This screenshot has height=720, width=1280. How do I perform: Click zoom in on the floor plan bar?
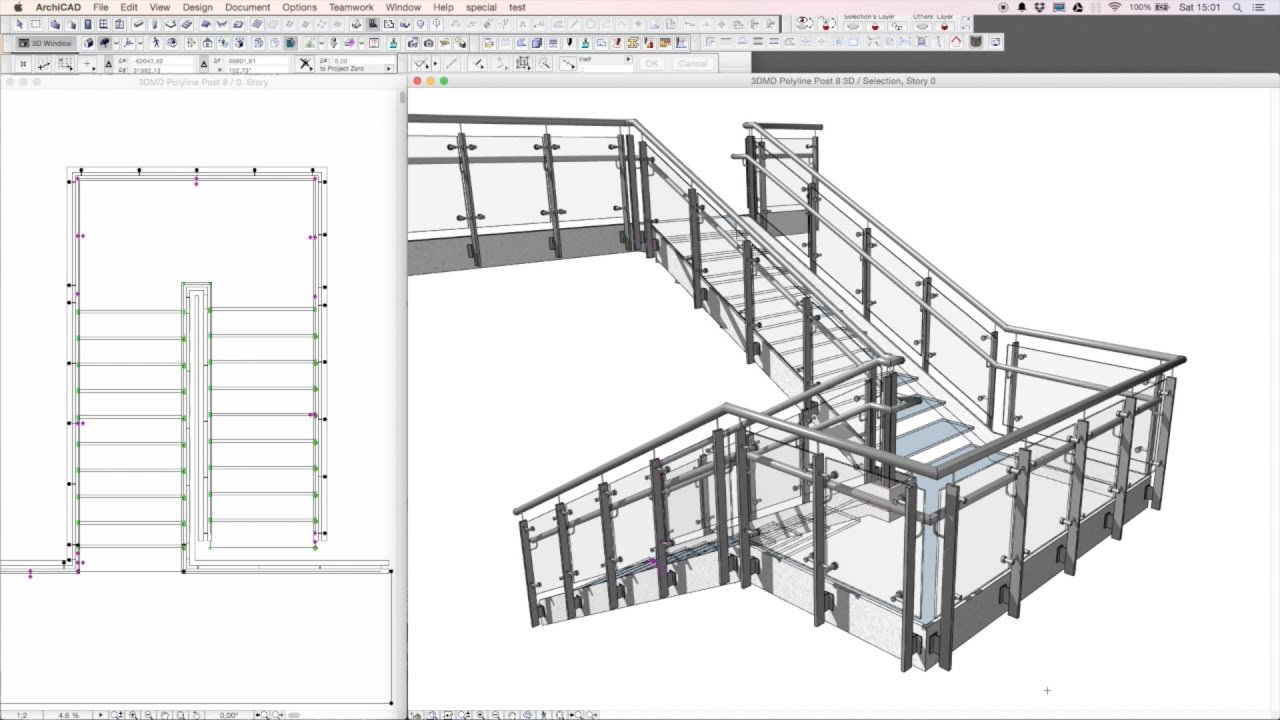(x=133, y=715)
